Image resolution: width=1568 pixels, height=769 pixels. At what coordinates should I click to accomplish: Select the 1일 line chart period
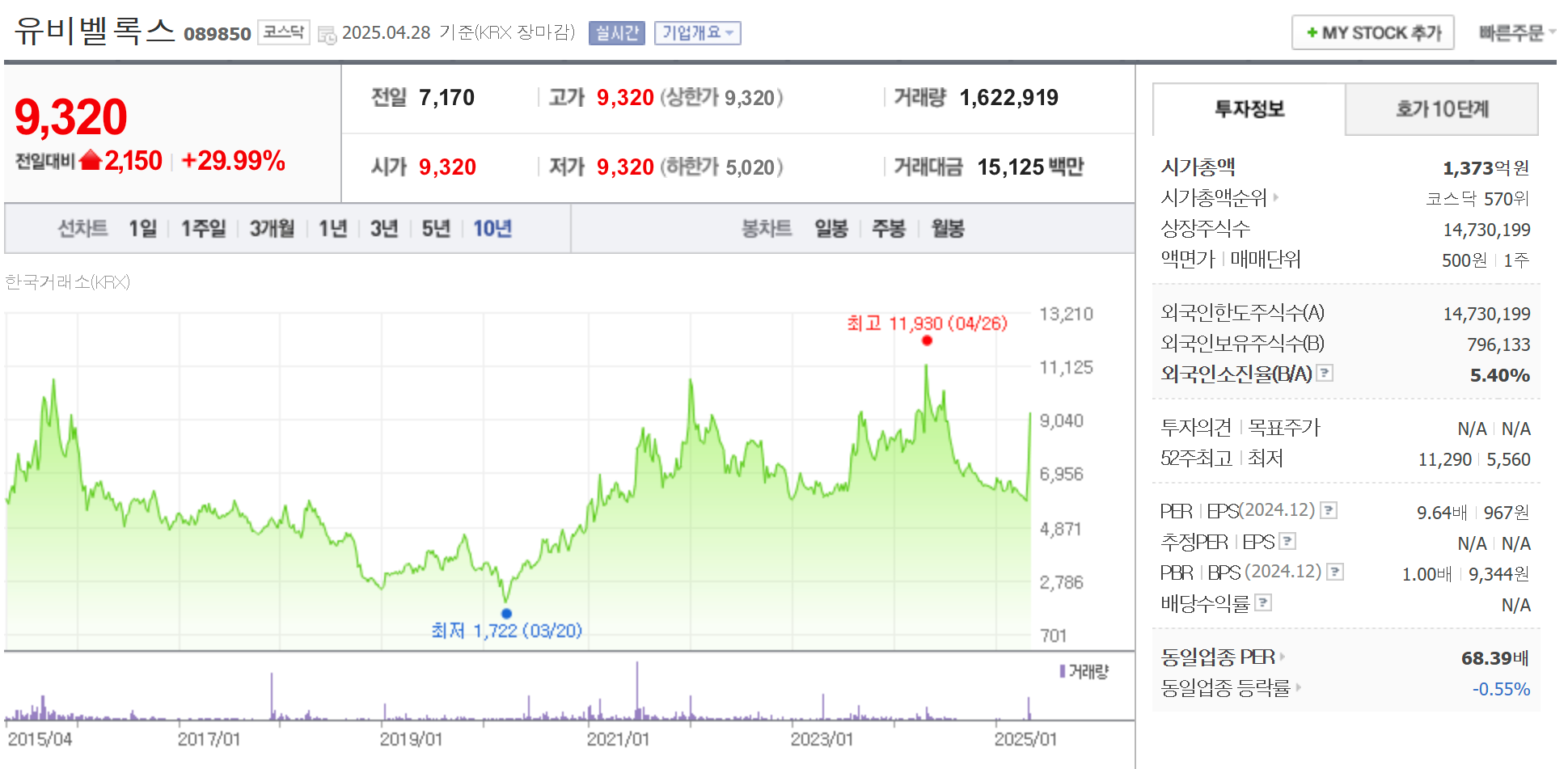[x=143, y=228]
